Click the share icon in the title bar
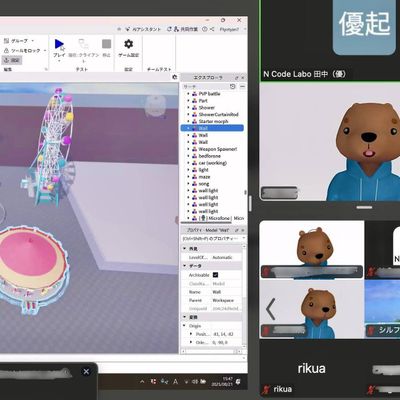 pos(212,29)
